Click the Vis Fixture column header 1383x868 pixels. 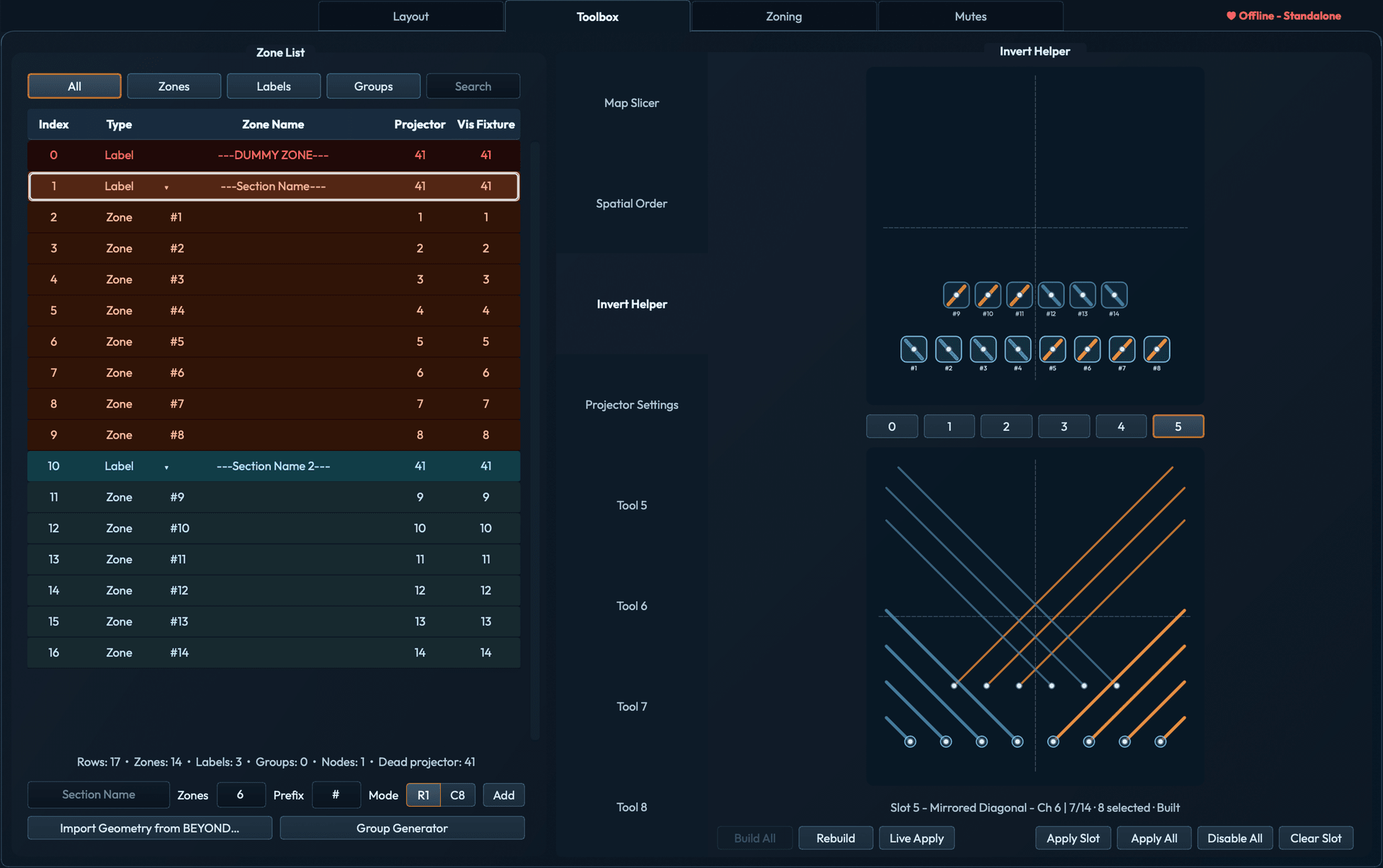pos(486,125)
